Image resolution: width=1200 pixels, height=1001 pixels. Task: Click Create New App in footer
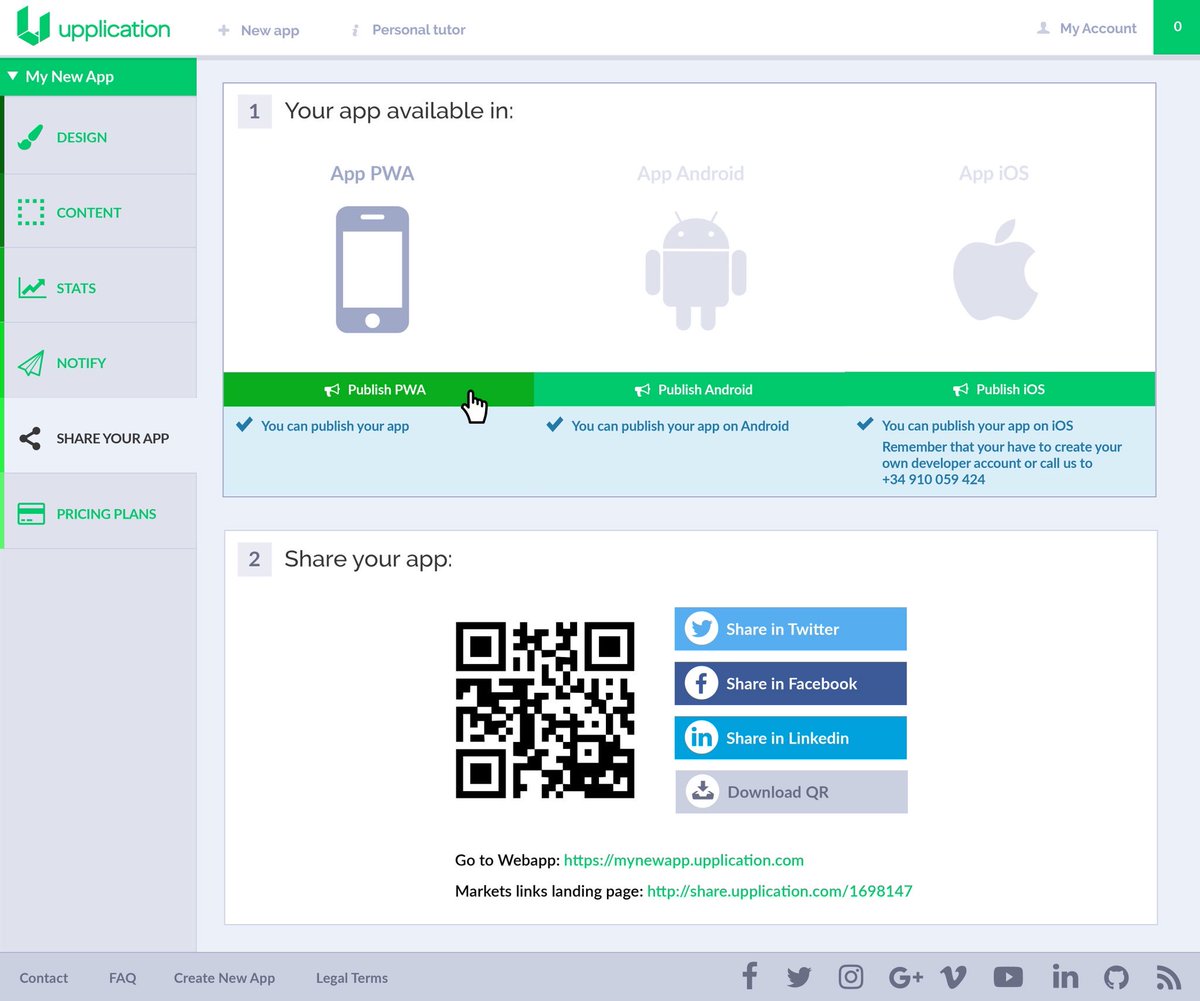[224, 978]
